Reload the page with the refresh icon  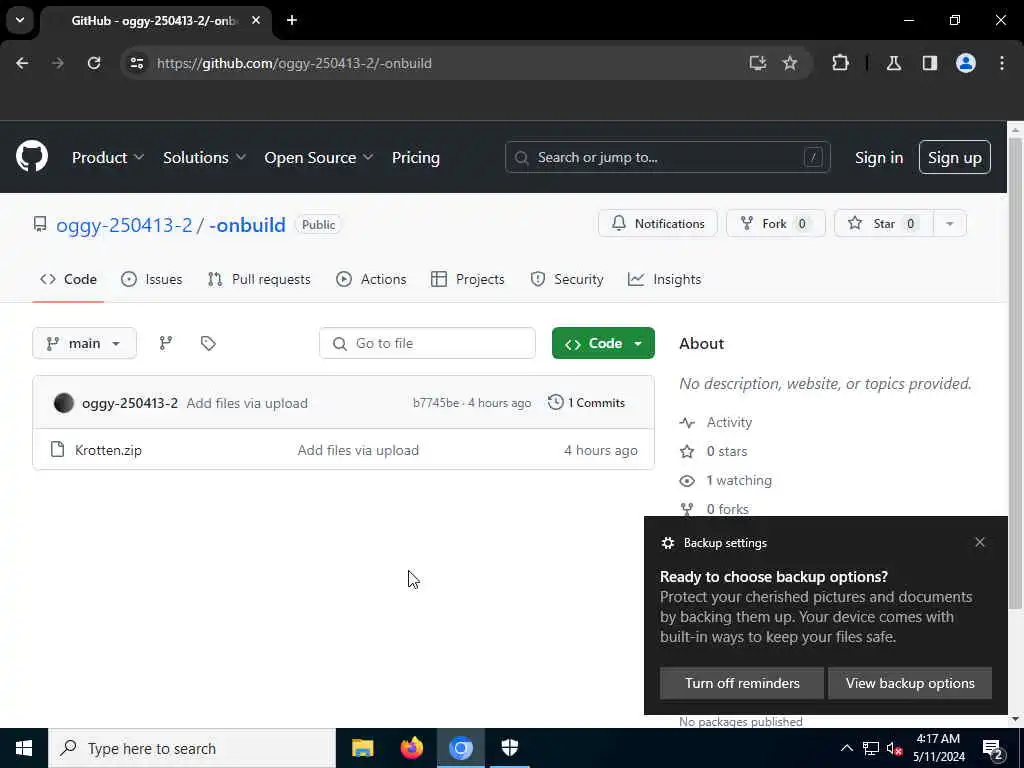(x=94, y=63)
